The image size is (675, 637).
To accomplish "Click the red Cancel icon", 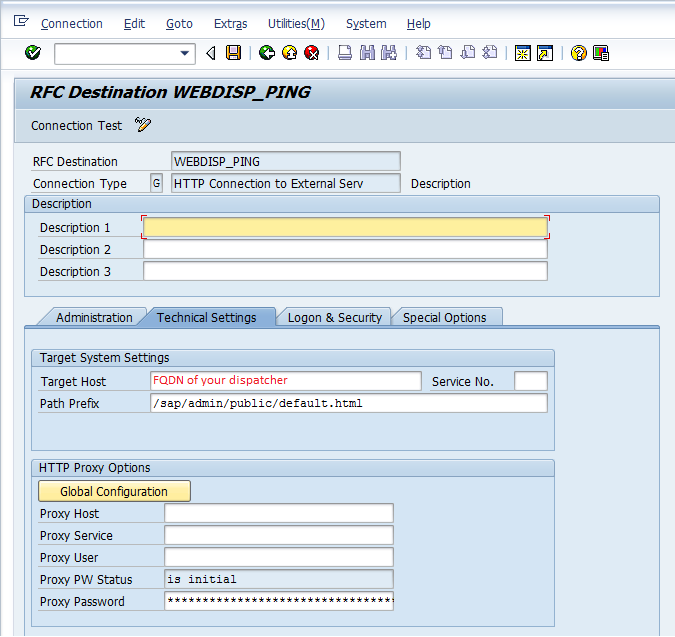I will point(311,53).
